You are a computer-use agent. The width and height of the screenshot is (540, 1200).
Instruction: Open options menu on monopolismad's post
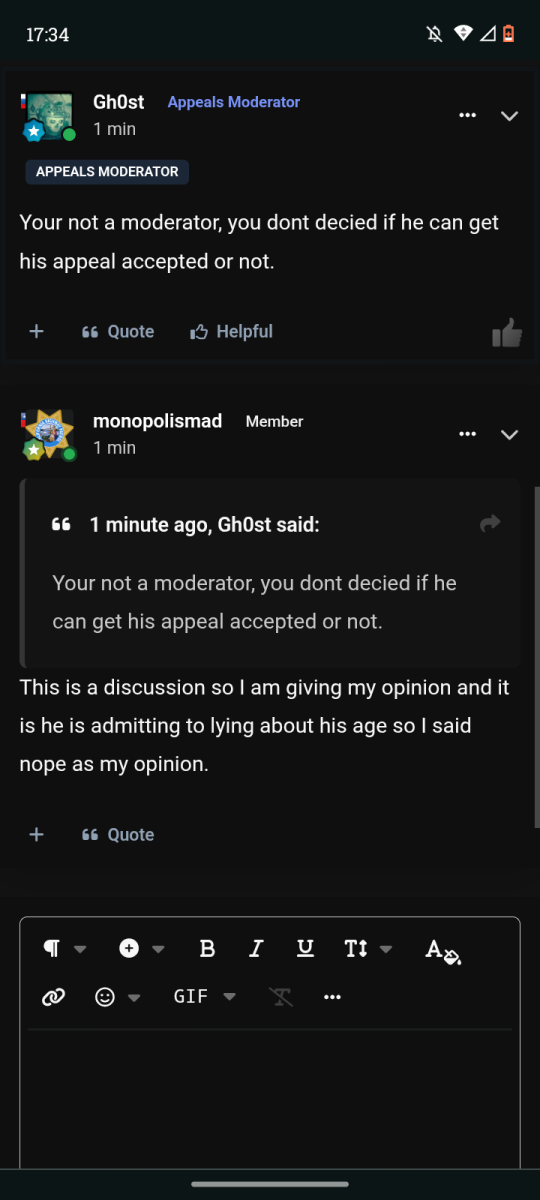coord(467,434)
